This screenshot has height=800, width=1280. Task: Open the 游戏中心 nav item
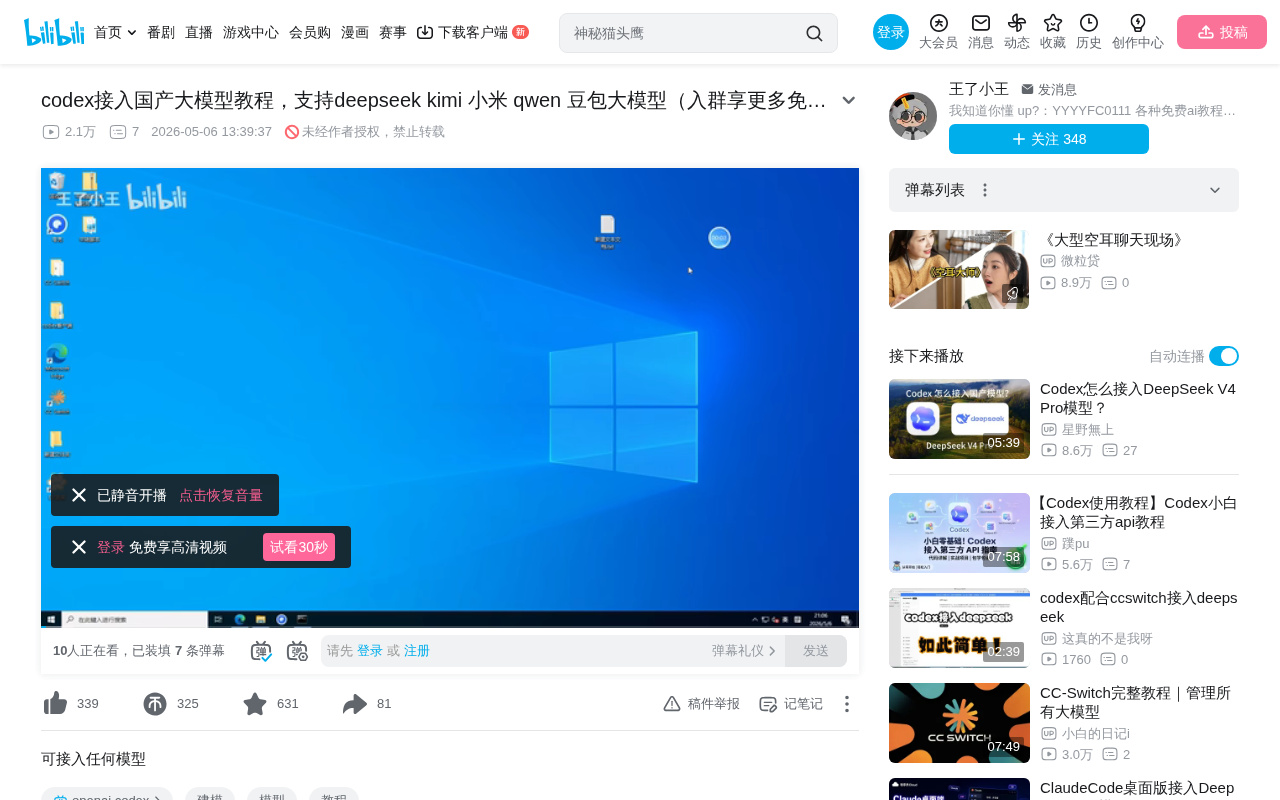[x=251, y=32]
